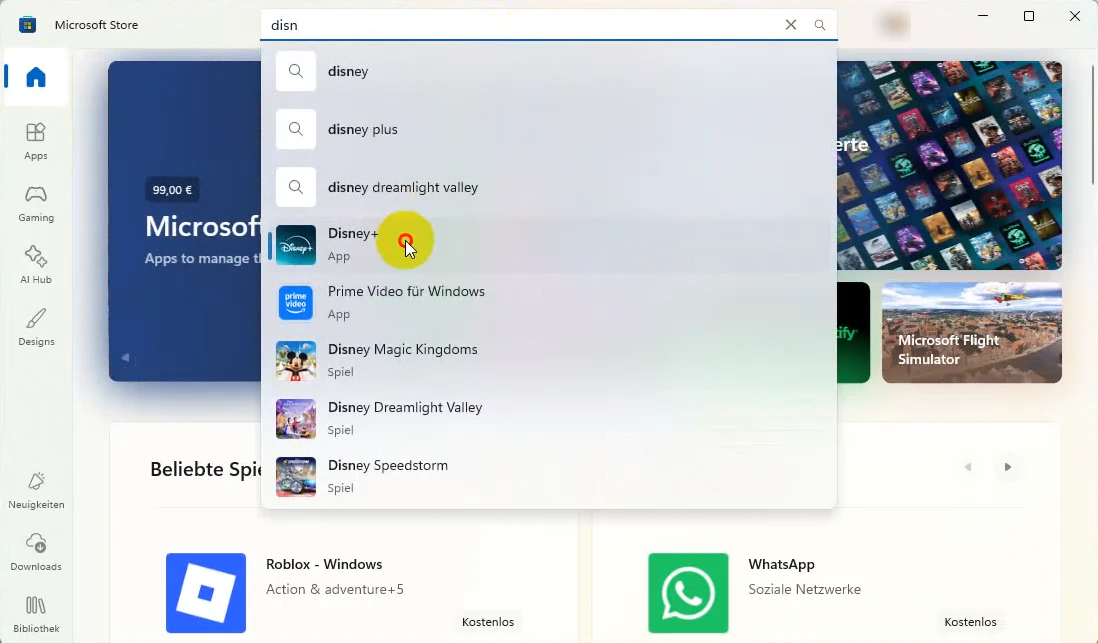
Task: Show previous popular games page
Action: point(968,467)
